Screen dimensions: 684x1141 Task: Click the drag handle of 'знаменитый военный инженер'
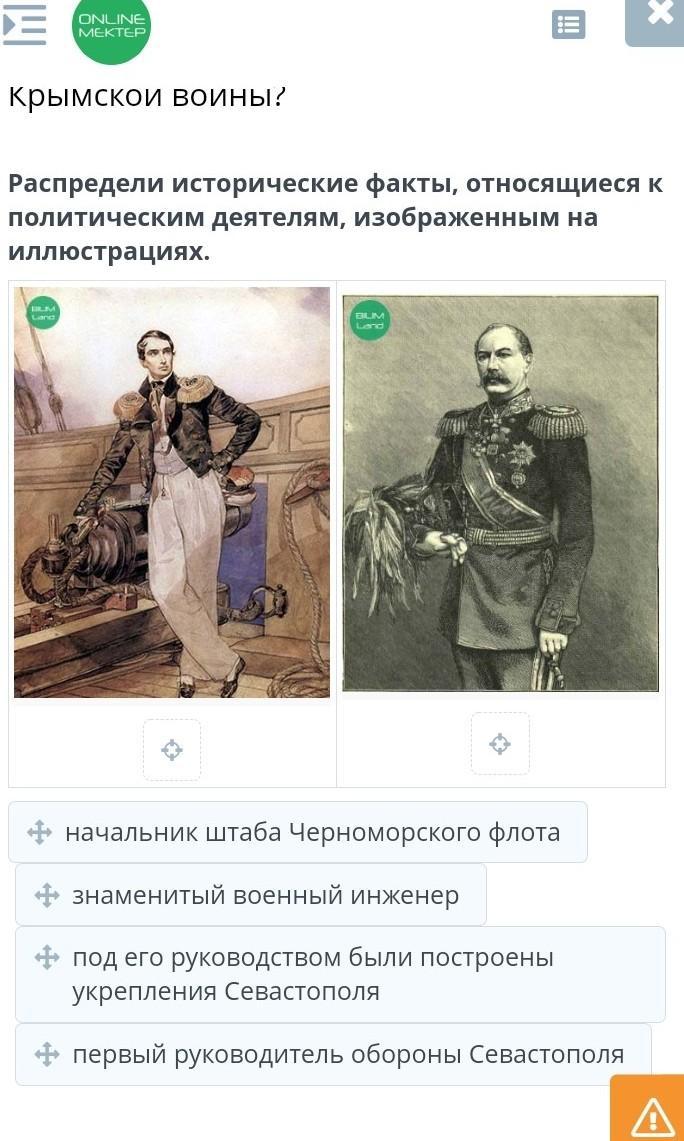(47, 895)
